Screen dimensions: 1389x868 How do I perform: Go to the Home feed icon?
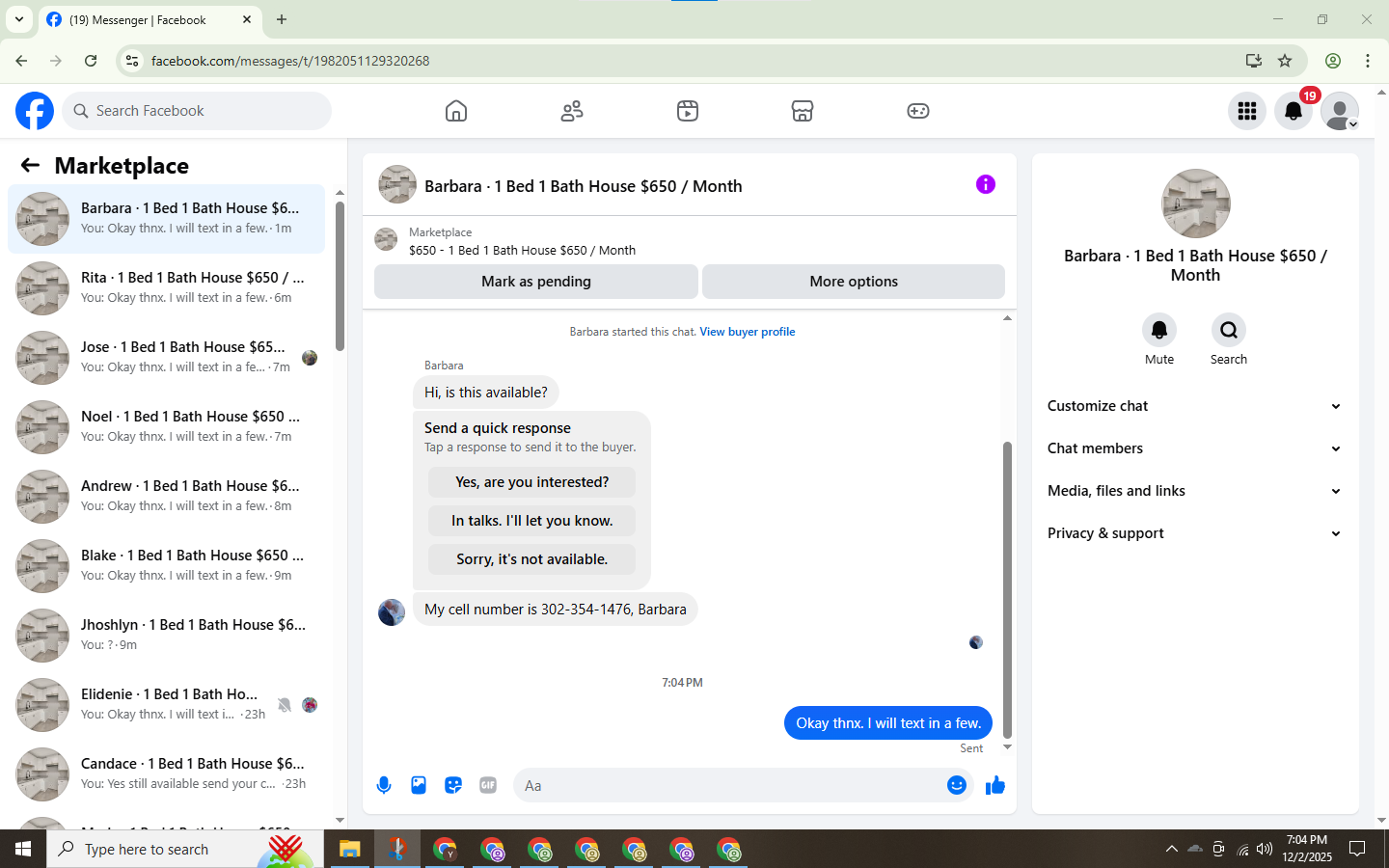tap(456, 111)
